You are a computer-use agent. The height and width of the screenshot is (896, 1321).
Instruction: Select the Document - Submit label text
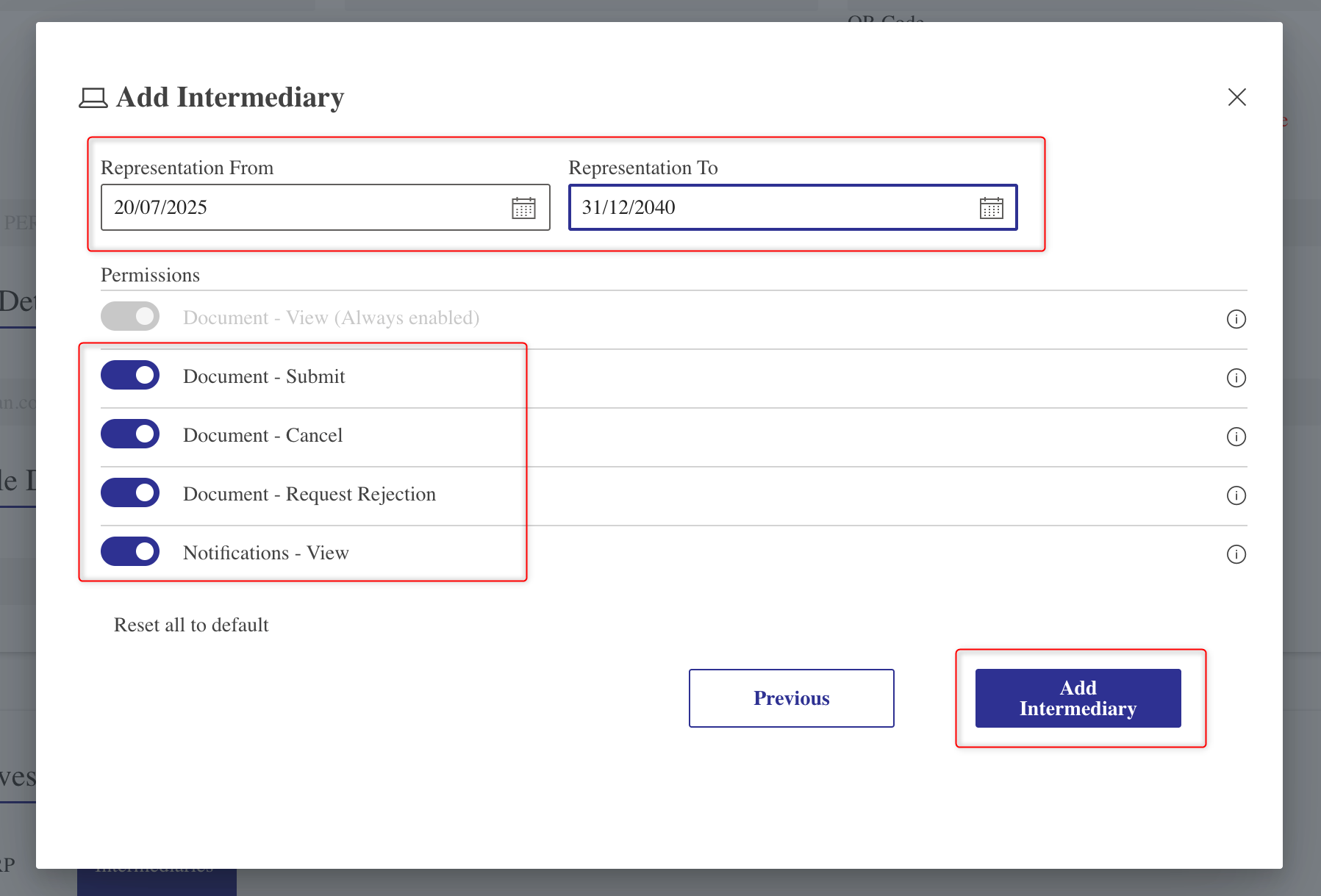264,376
